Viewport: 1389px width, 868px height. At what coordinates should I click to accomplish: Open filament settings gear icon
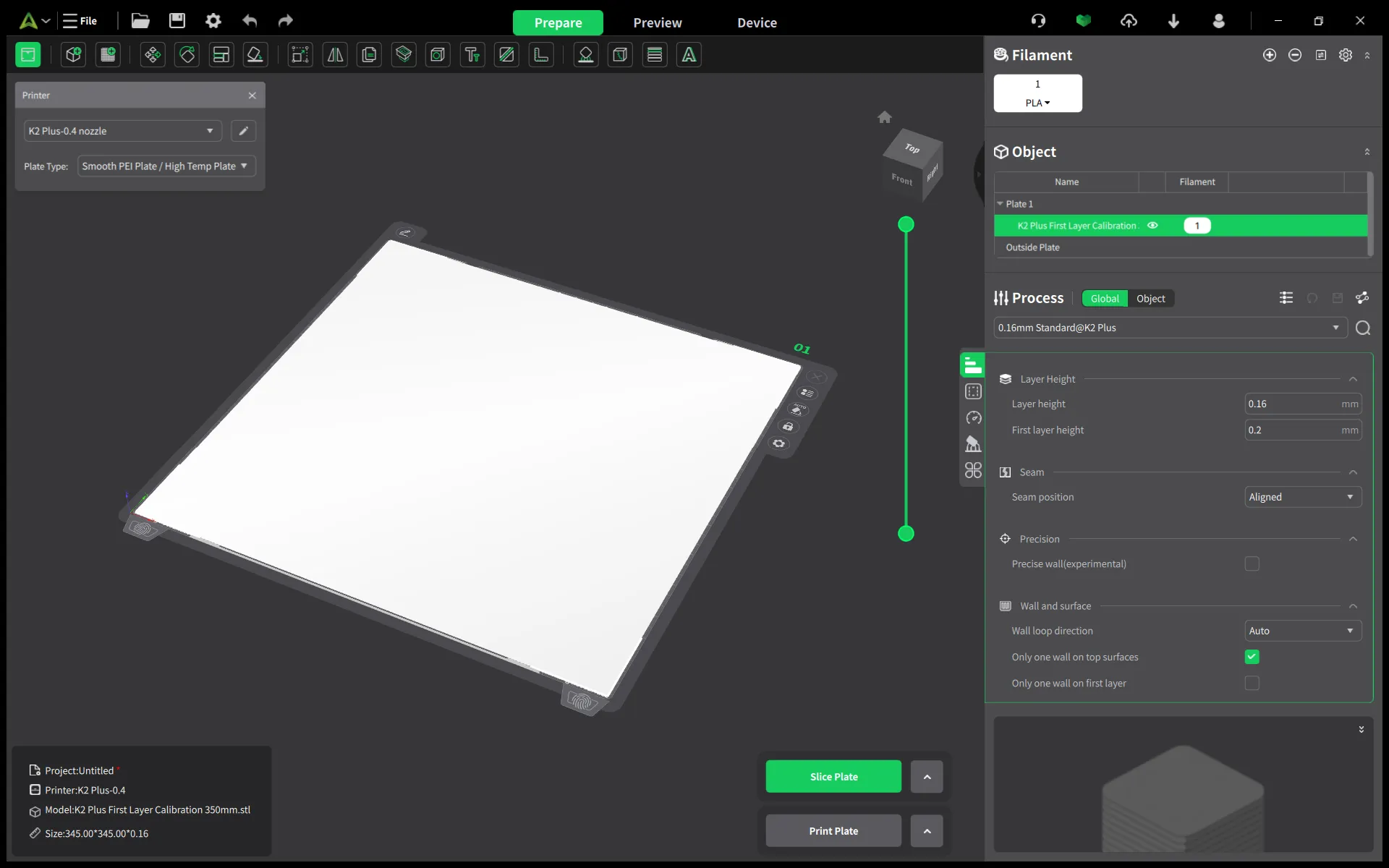[x=1346, y=55]
